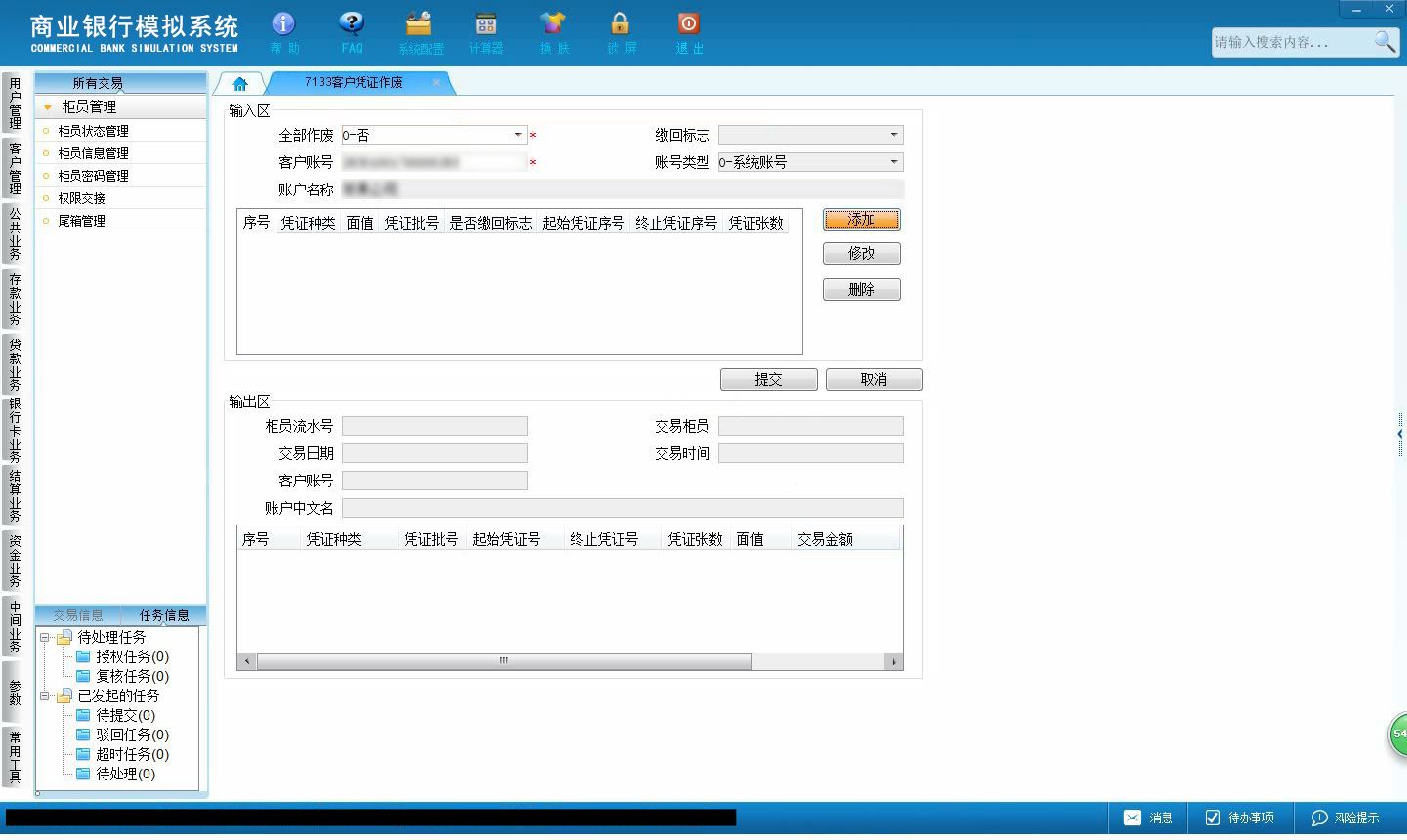Select 复核任务(0) in task tree

[132, 676]
